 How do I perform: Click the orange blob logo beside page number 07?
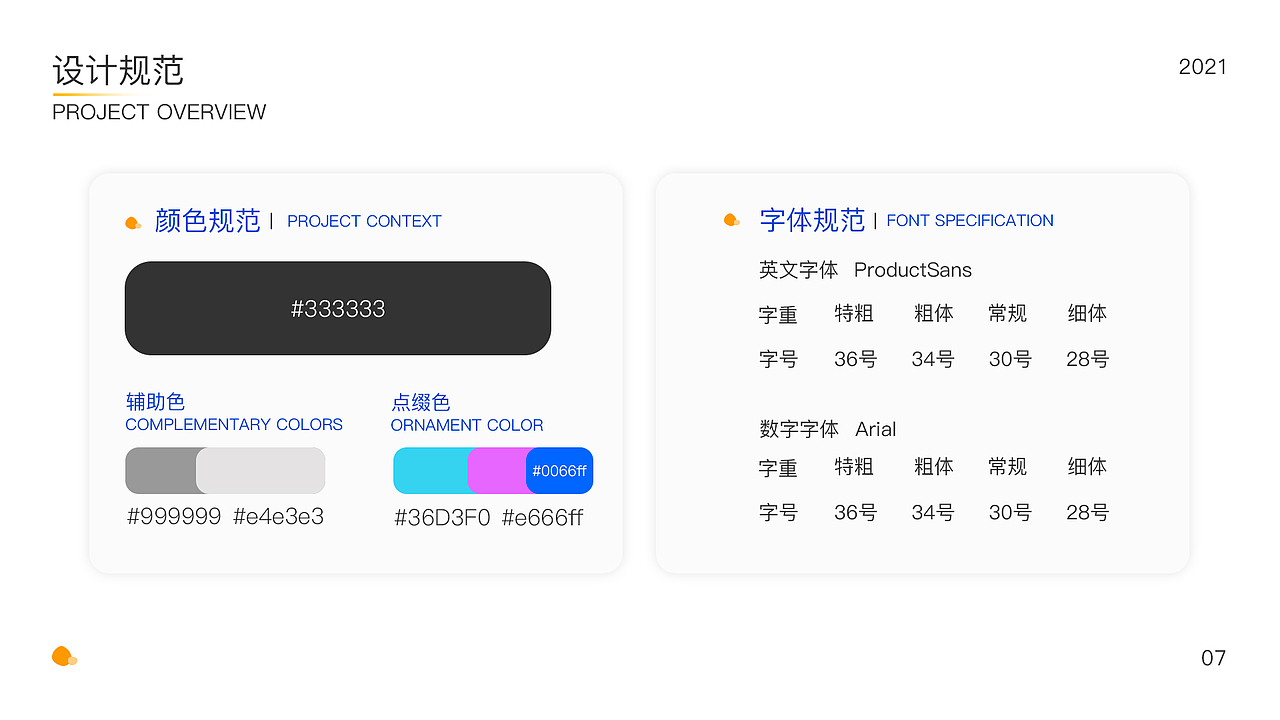[64, 657]
